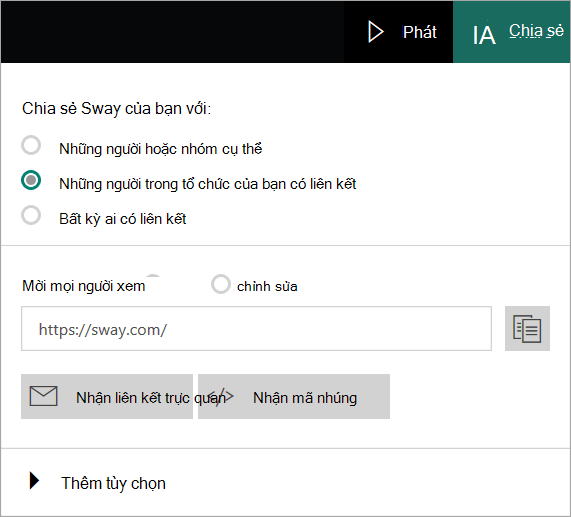Viewport: 571px width, 517px height.
Task: Open the Chia sẻ share tab
Action: point(512,32)
